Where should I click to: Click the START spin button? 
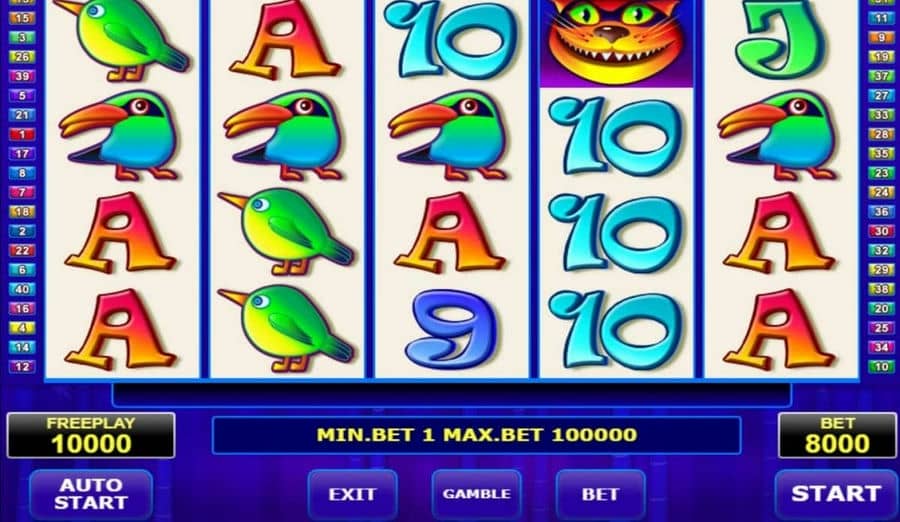(836, 494)
